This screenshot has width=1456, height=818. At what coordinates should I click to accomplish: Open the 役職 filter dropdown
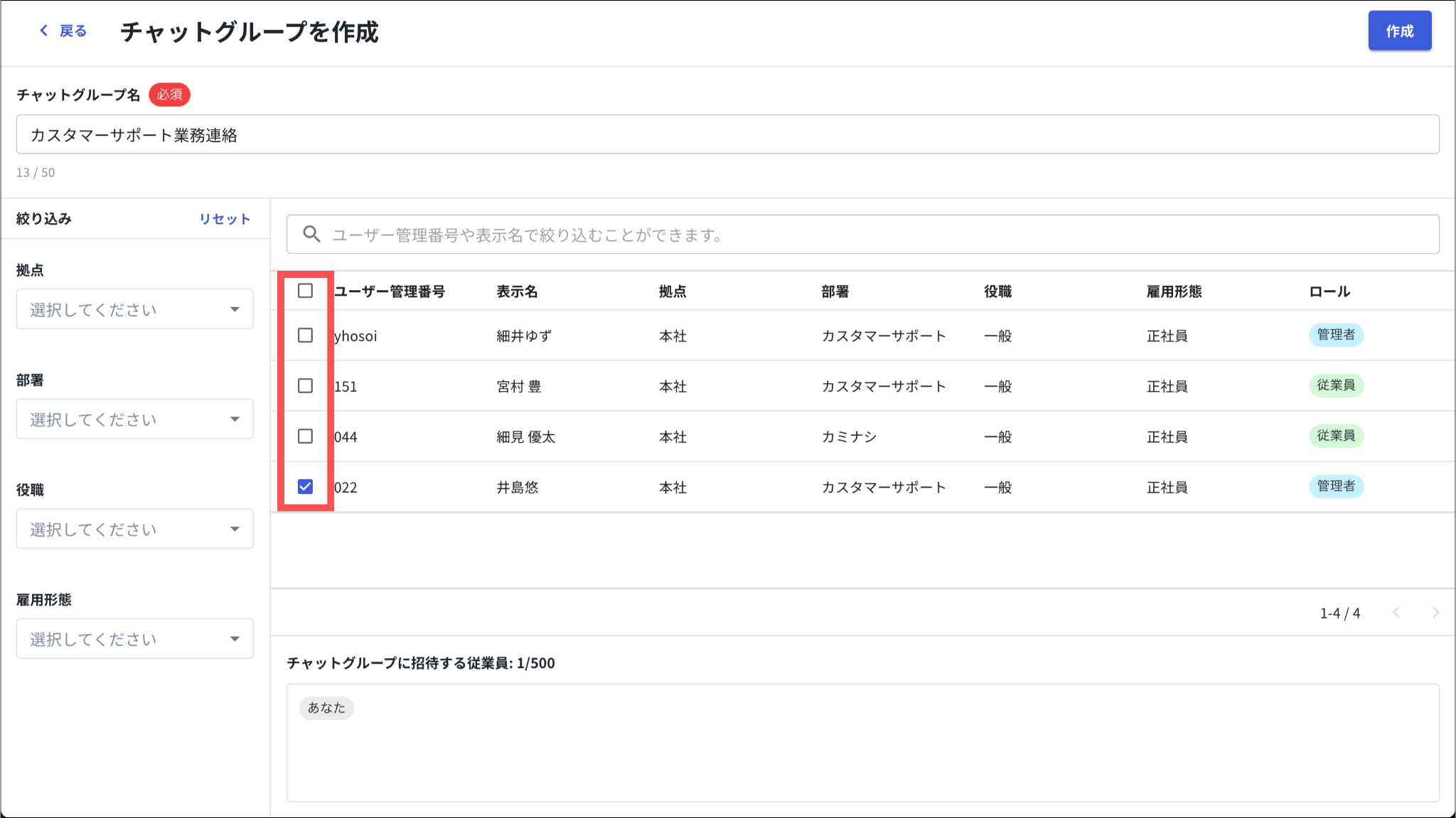pyautogui.click(x=134, y=529)
